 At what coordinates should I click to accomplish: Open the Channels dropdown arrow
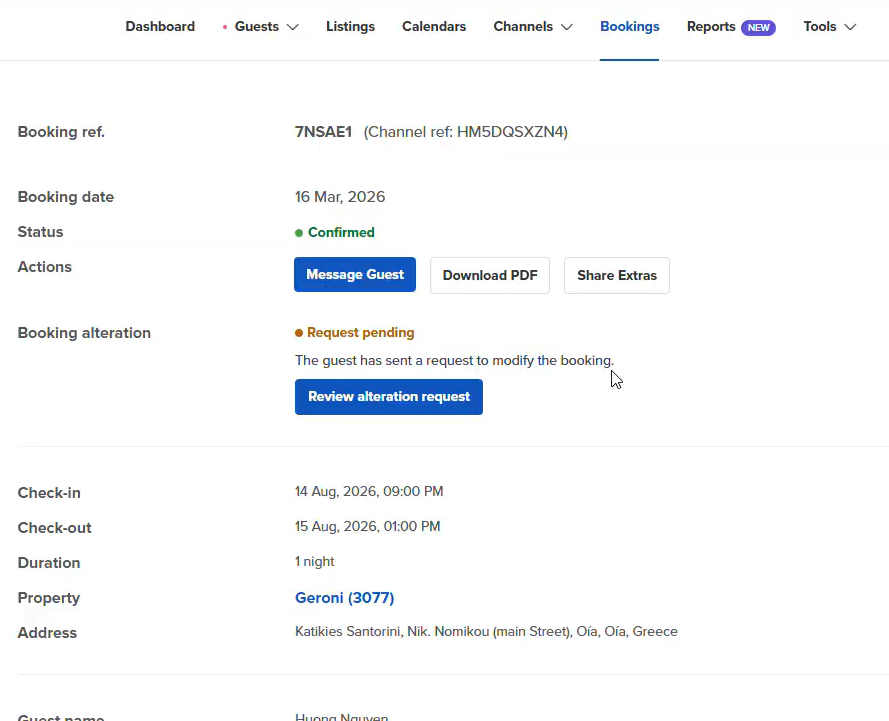(x=566, y=27)
